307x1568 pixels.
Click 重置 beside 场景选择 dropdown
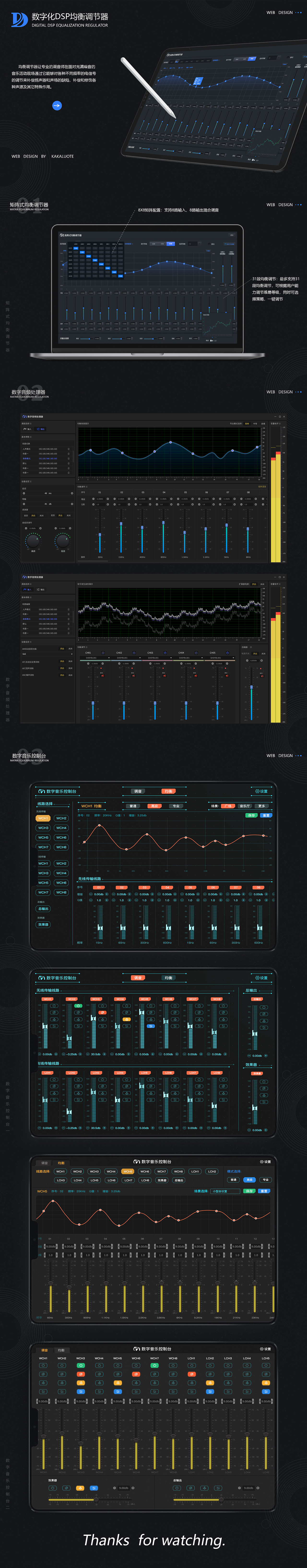point(265,1191)
